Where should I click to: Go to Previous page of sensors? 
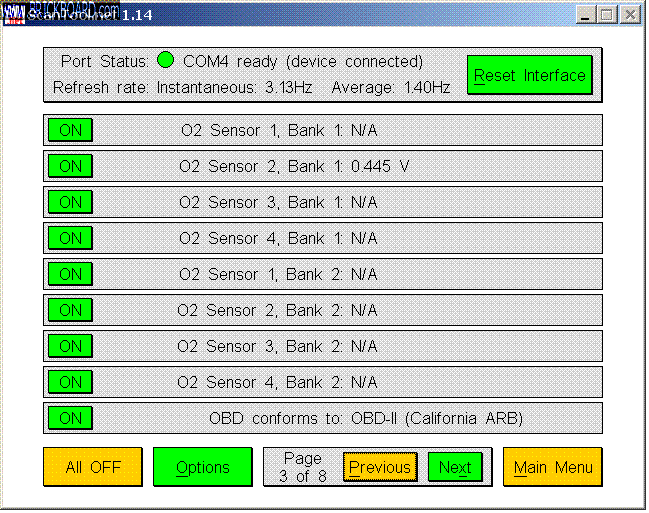tap(379, 467)
